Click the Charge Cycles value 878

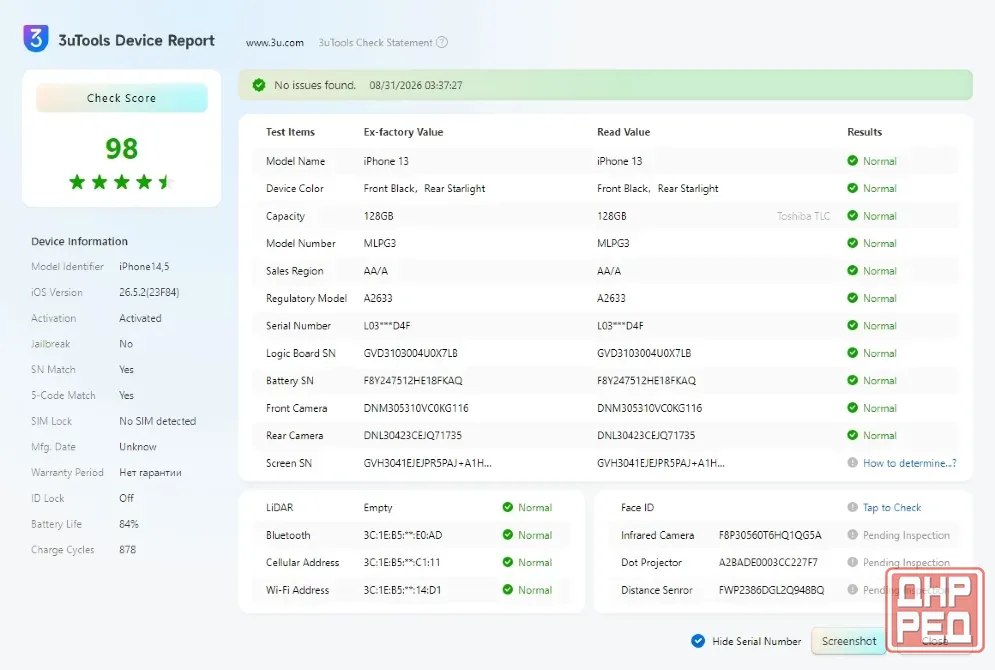click(x=128, y=549)
